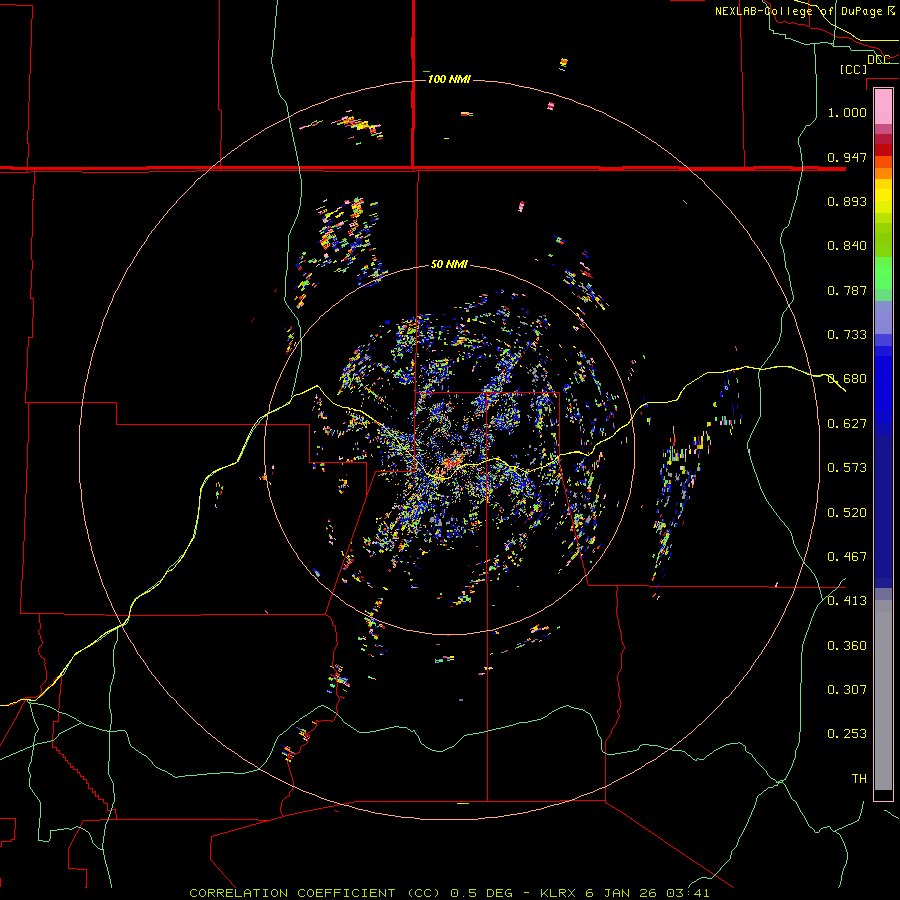This screenshot has width=900, height=900.
Task: Click the 0.680 scale label
Action: [847, 379]
